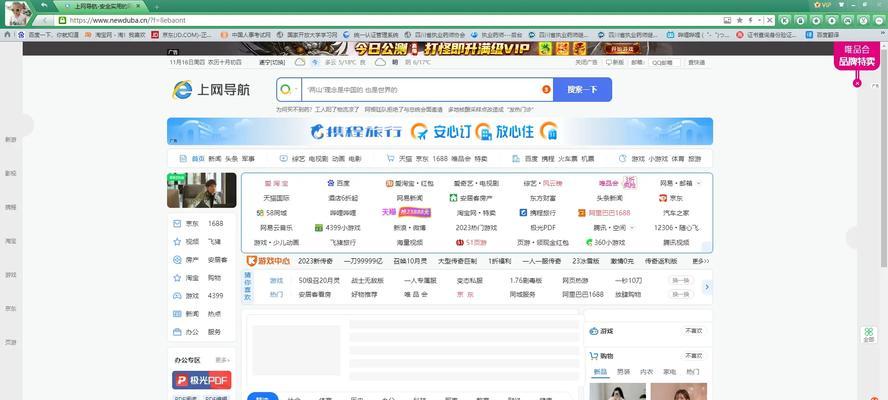Open the 爱淘宝 site link
The height and width of the screenshot is (400, 888).
(x=276, y=183)
